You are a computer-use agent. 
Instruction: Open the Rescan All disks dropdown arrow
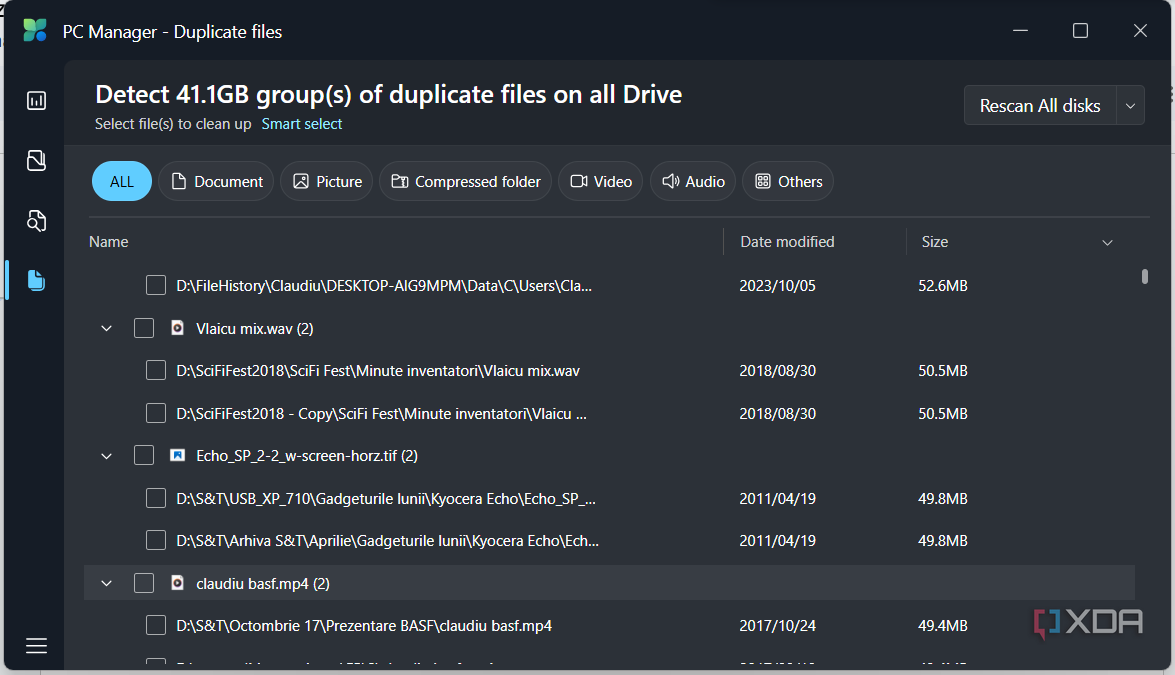1130,106
